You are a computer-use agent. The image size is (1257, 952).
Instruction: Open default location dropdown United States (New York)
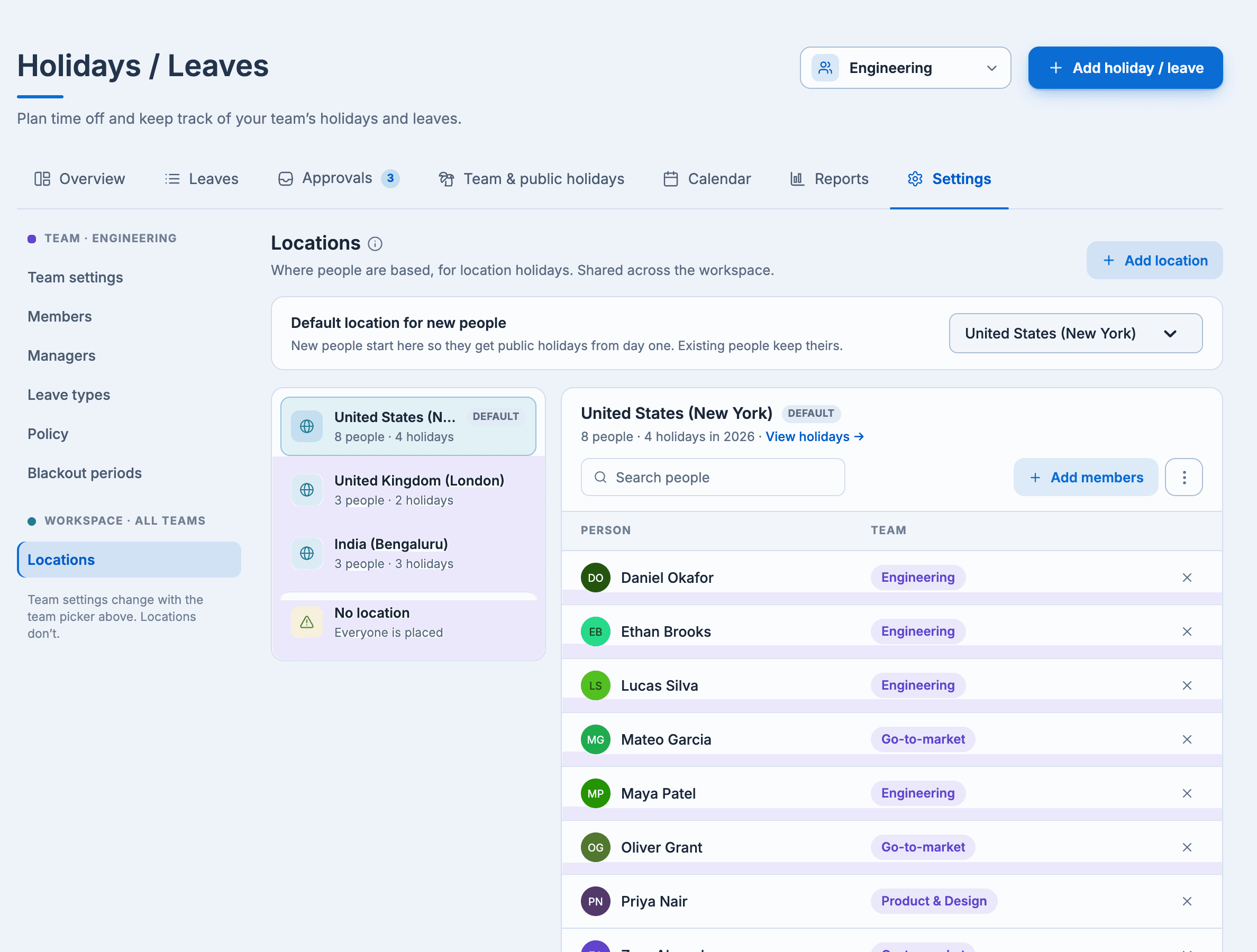click(x=1076, y=333)
